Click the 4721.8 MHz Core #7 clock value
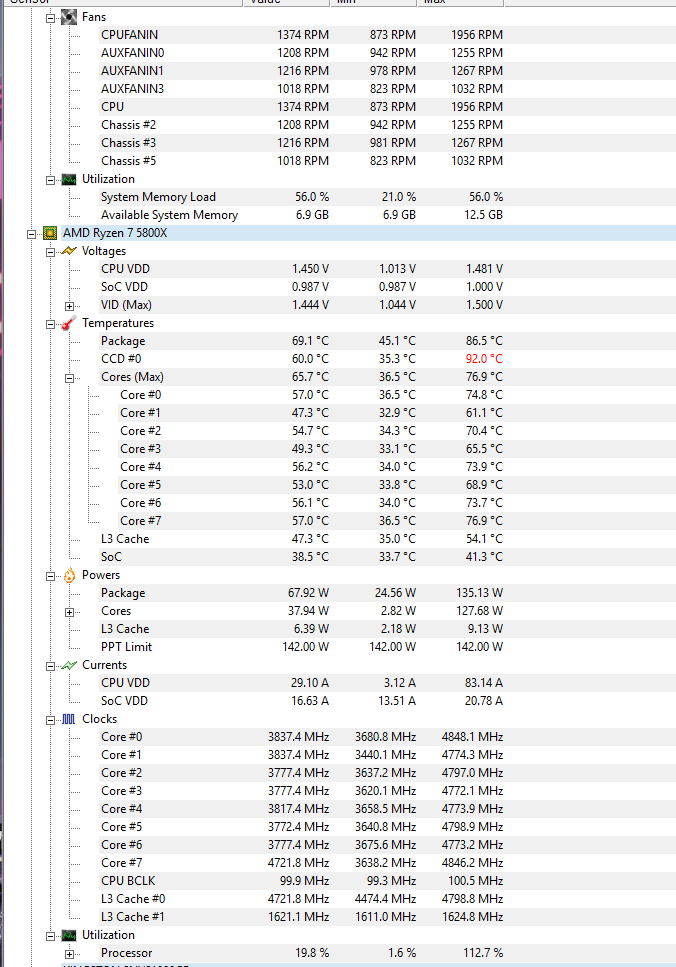Screen dimensions: 676x967 [299, 863]
